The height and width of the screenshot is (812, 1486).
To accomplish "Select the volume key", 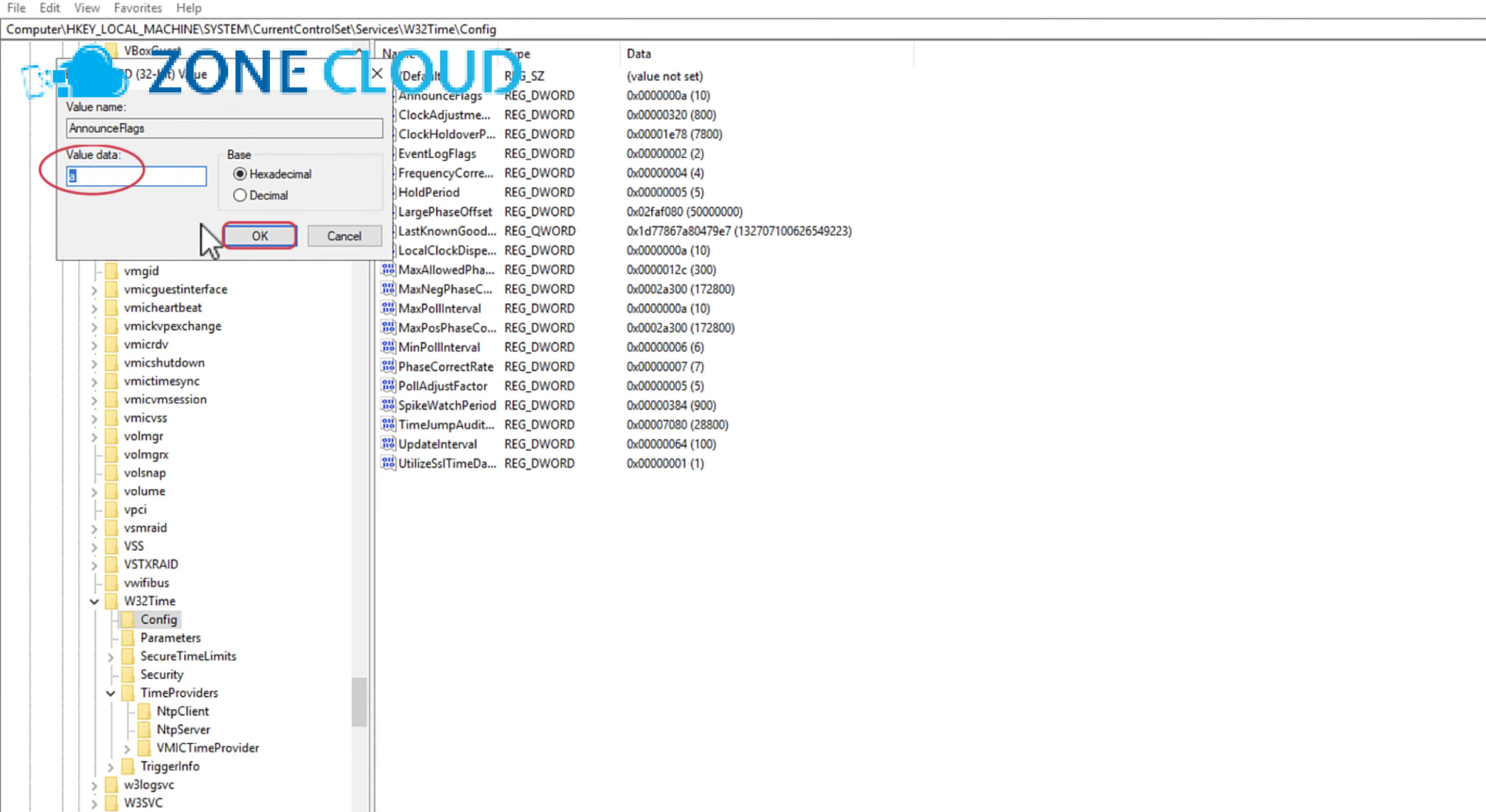I will click(x=145, y=491).
